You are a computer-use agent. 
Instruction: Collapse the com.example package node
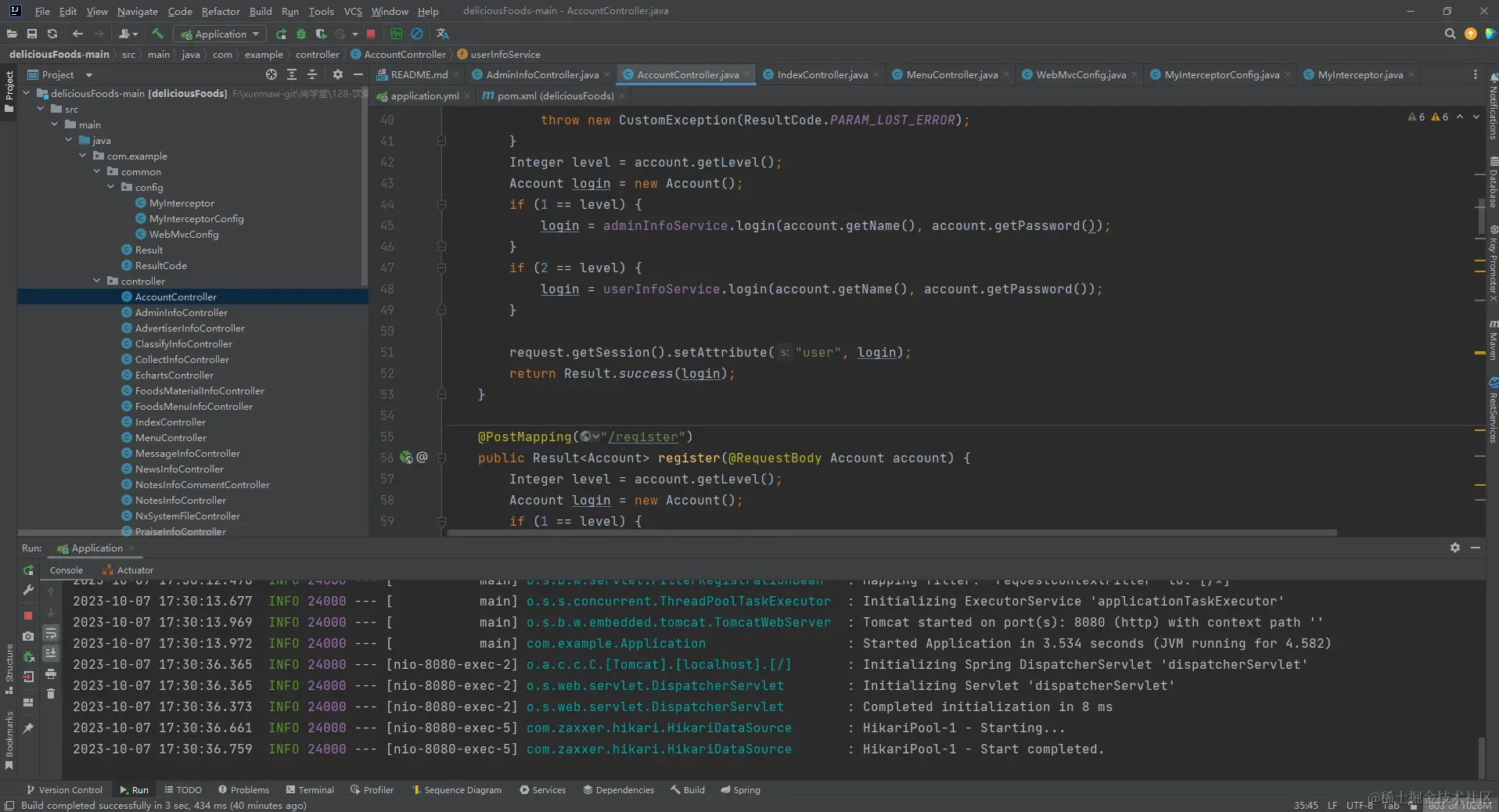[84, 156]
